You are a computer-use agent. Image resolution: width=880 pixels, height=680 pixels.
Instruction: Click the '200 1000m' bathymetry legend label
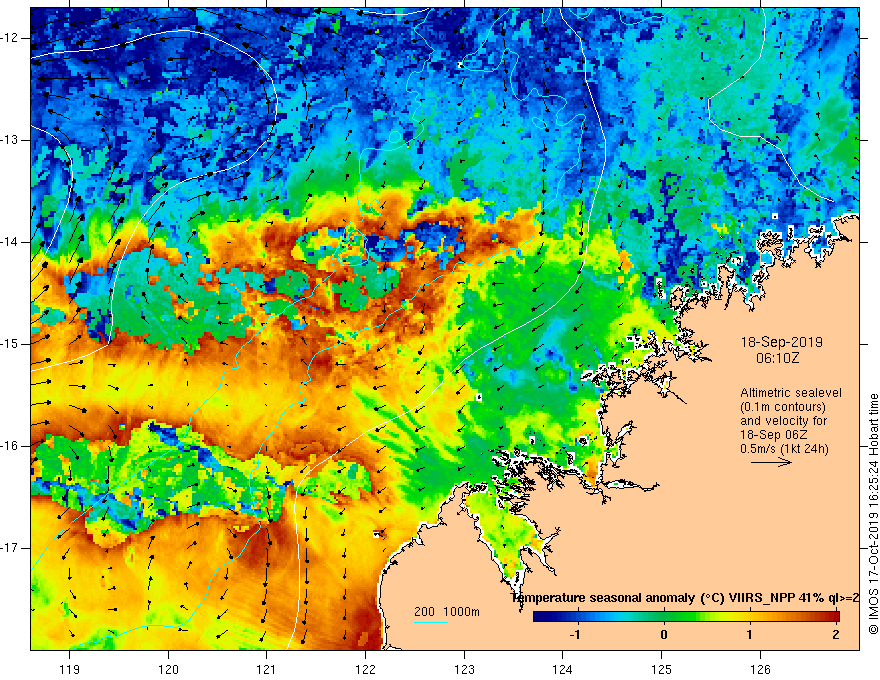[447, 612]
